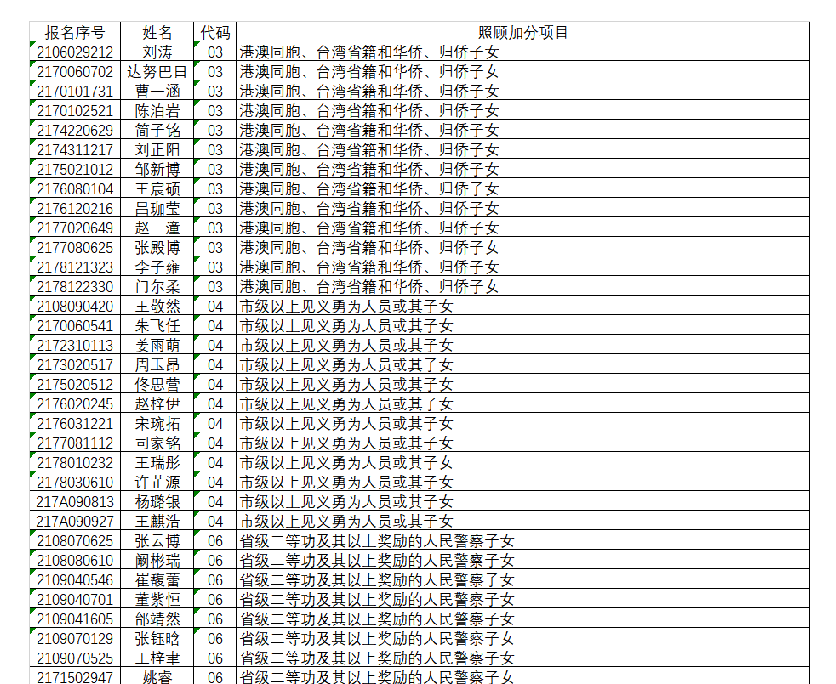Select registration number 2170102521
The width and height of the screenshot is (836, 684).
click(75, 110)
